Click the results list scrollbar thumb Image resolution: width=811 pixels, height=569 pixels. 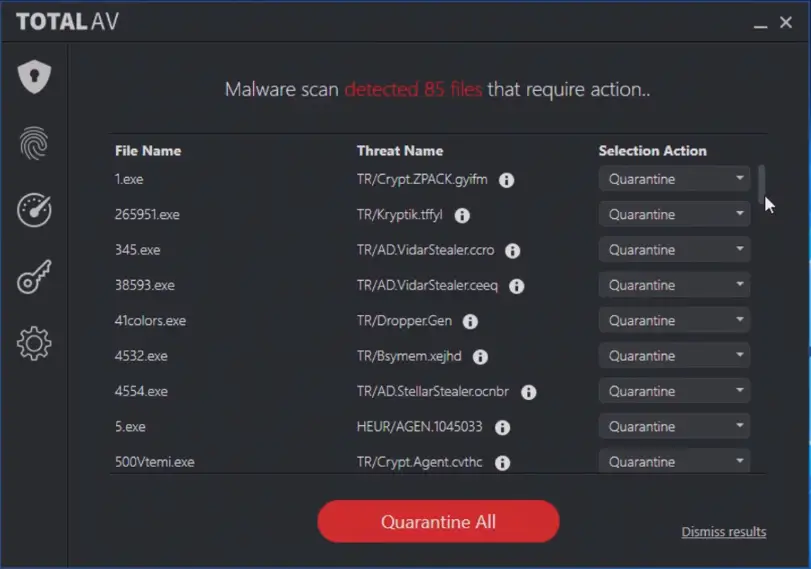pos(761,184)
